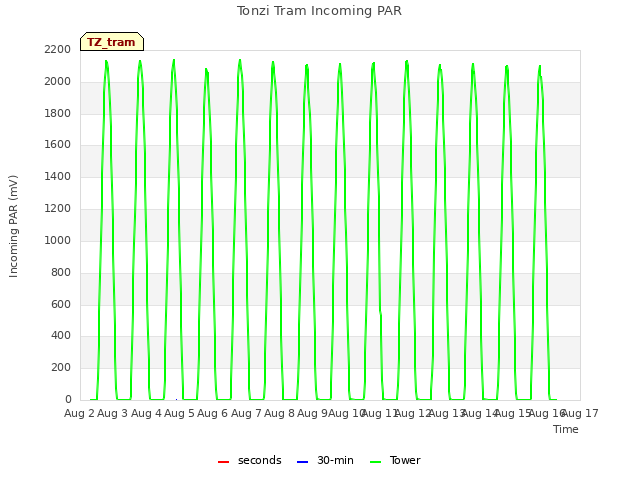
Task: Select the blue 30-min legend swatch
Action: coord(302,462)
